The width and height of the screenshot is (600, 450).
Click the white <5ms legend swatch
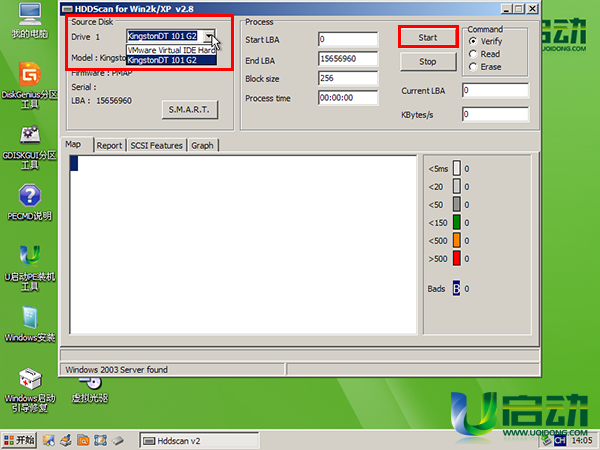click(457, 168)
